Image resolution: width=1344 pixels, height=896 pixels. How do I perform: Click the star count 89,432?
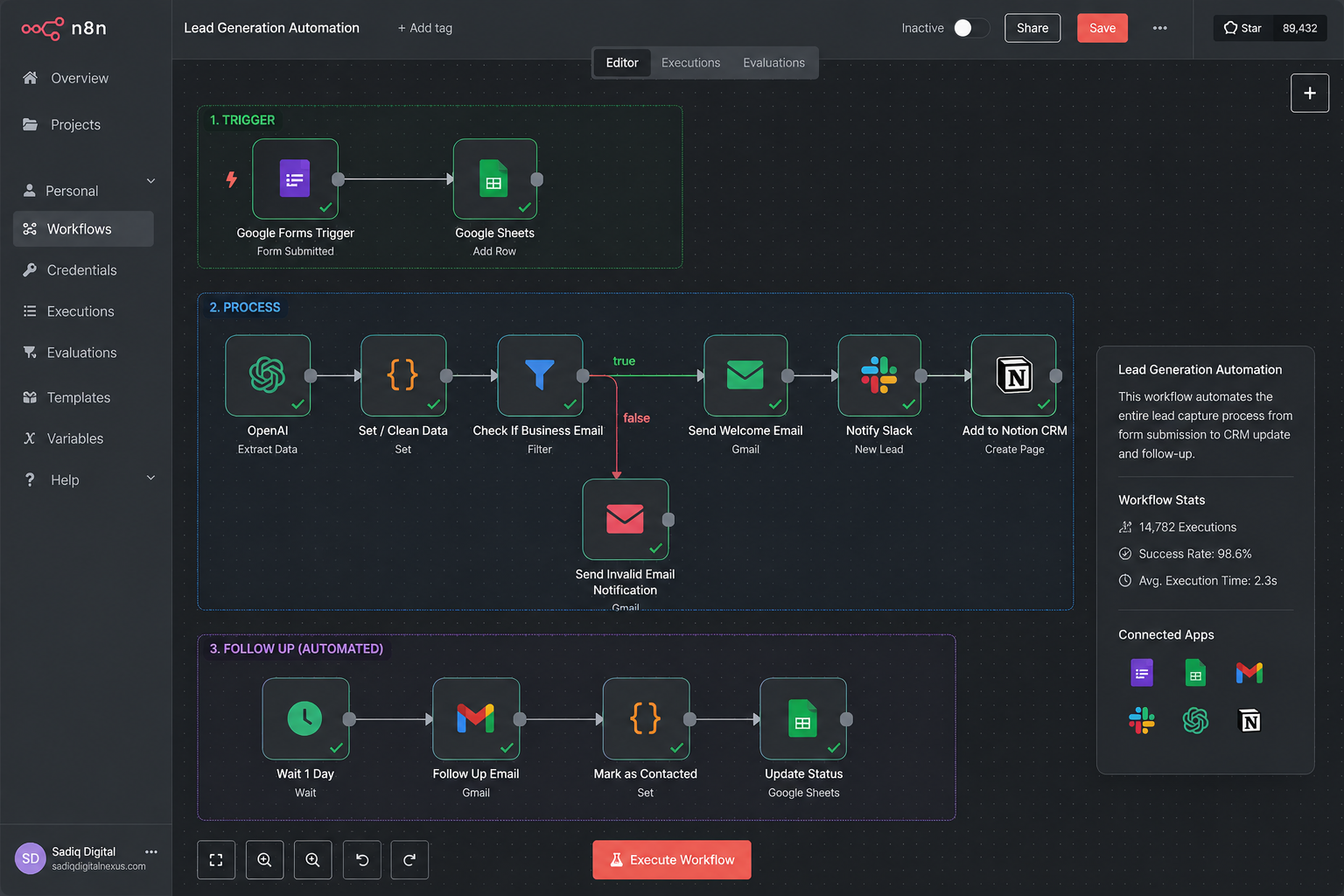pos(1299,28)
